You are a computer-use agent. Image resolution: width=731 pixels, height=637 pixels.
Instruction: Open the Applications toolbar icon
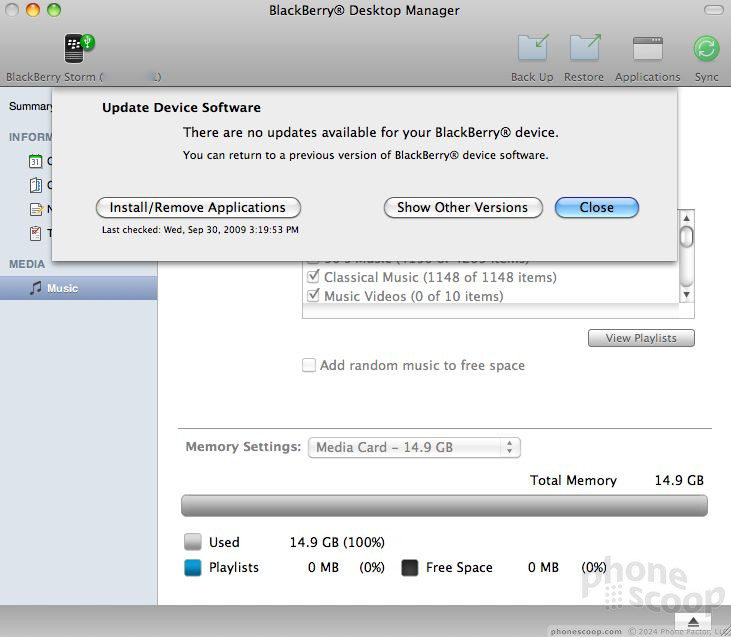click(x=648, y=48)
